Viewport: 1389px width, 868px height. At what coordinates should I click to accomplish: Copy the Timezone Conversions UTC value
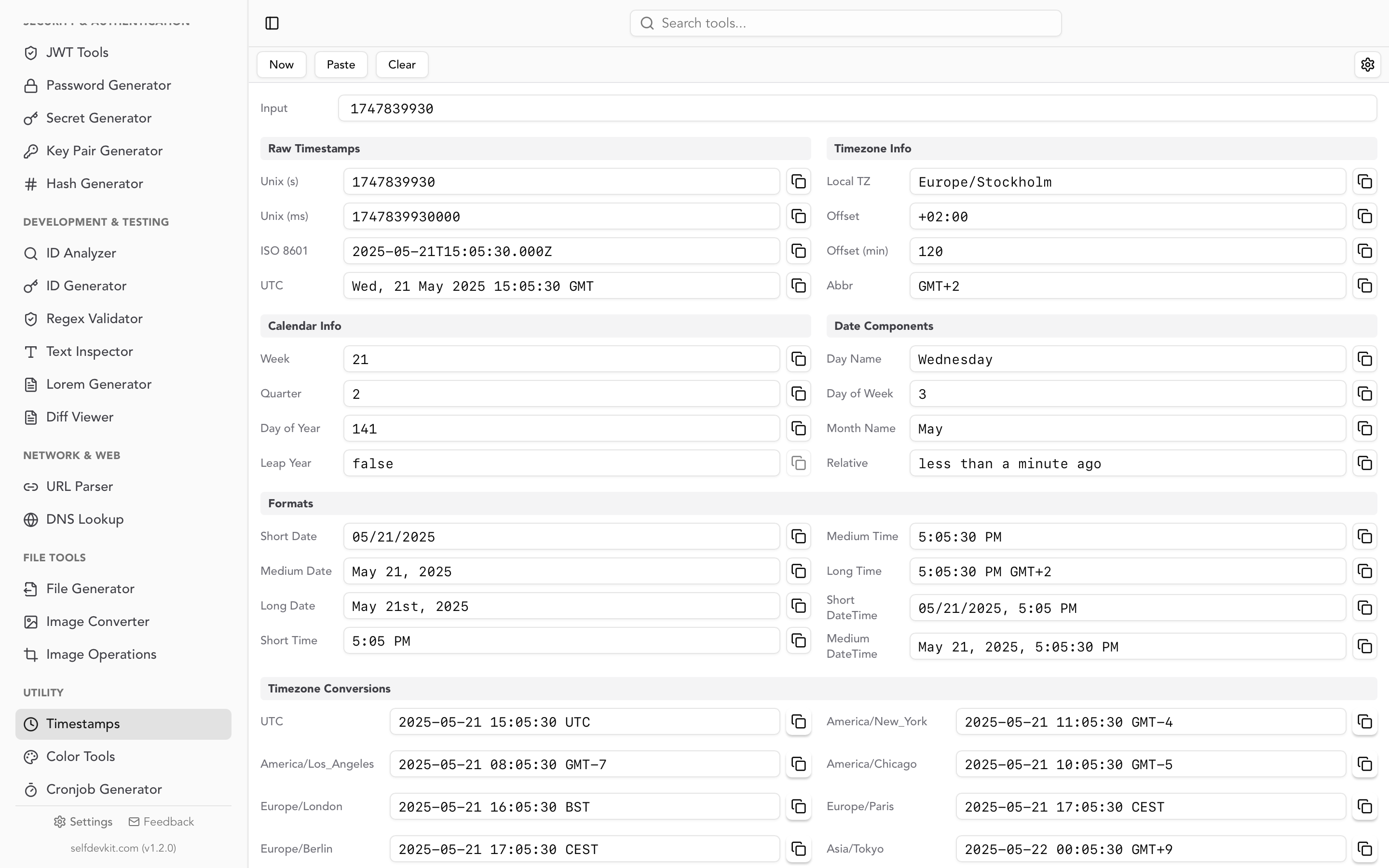[798, 721]
